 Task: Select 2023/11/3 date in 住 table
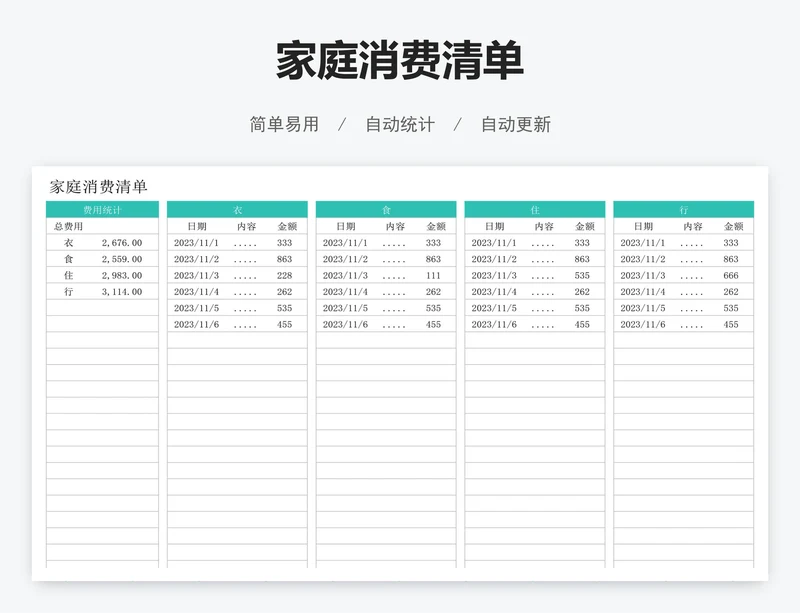[x=494, y=276]
